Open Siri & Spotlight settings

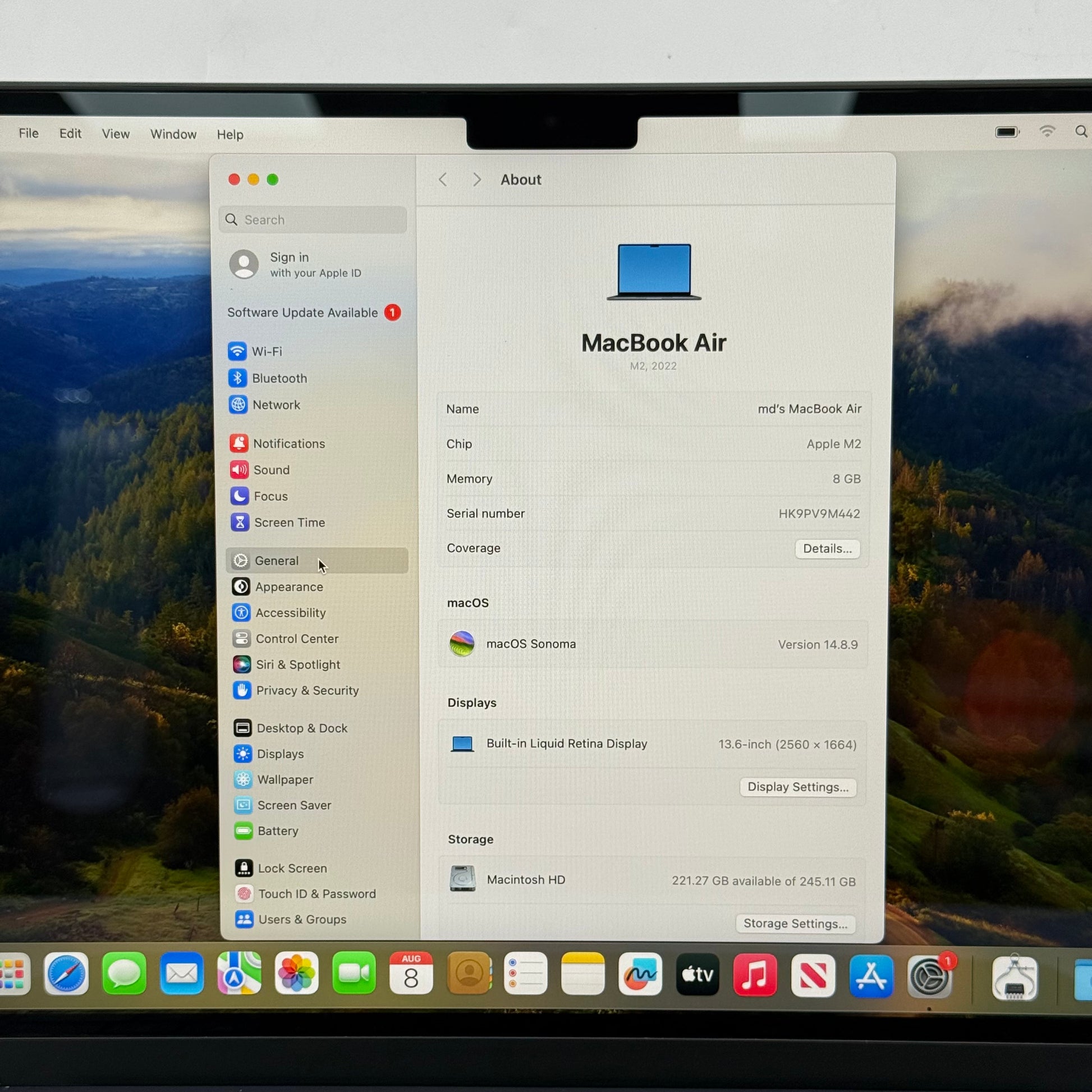click(287, 665)
